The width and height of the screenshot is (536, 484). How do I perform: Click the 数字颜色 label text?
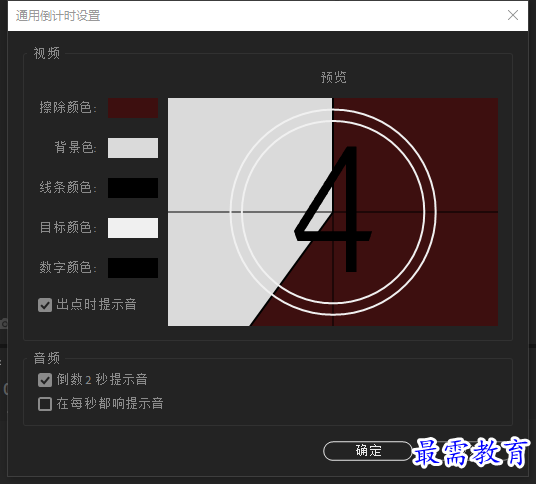68,267
